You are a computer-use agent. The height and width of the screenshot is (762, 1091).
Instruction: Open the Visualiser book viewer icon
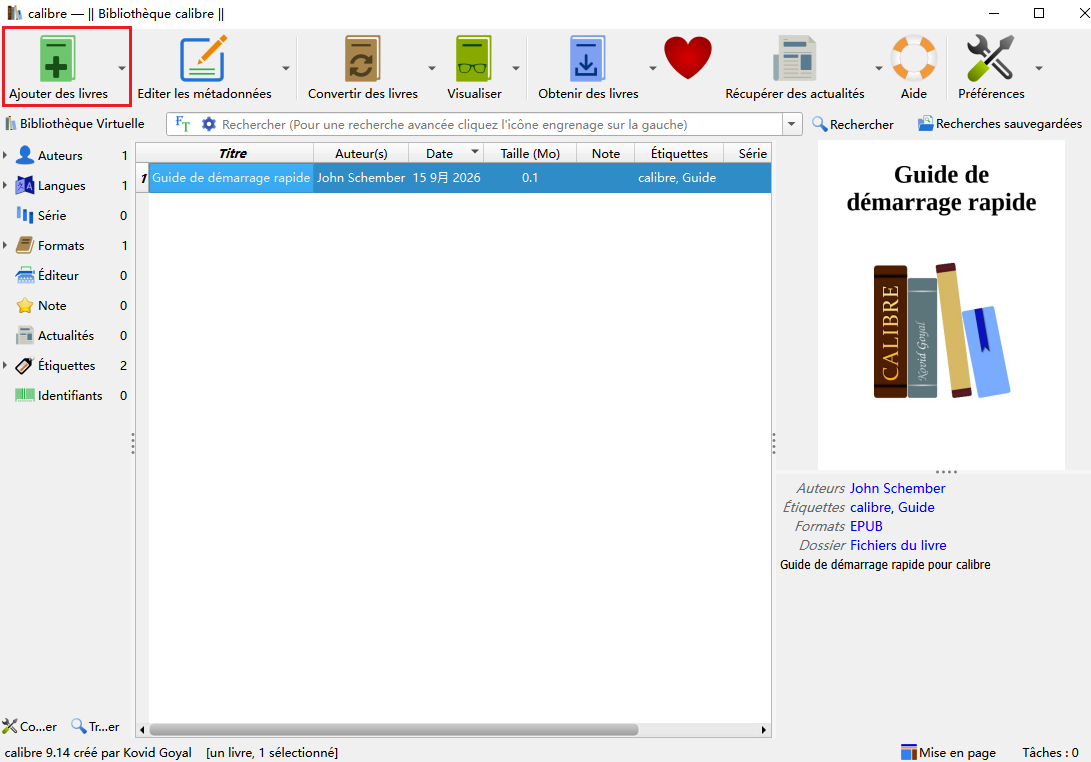pos(473,59)
